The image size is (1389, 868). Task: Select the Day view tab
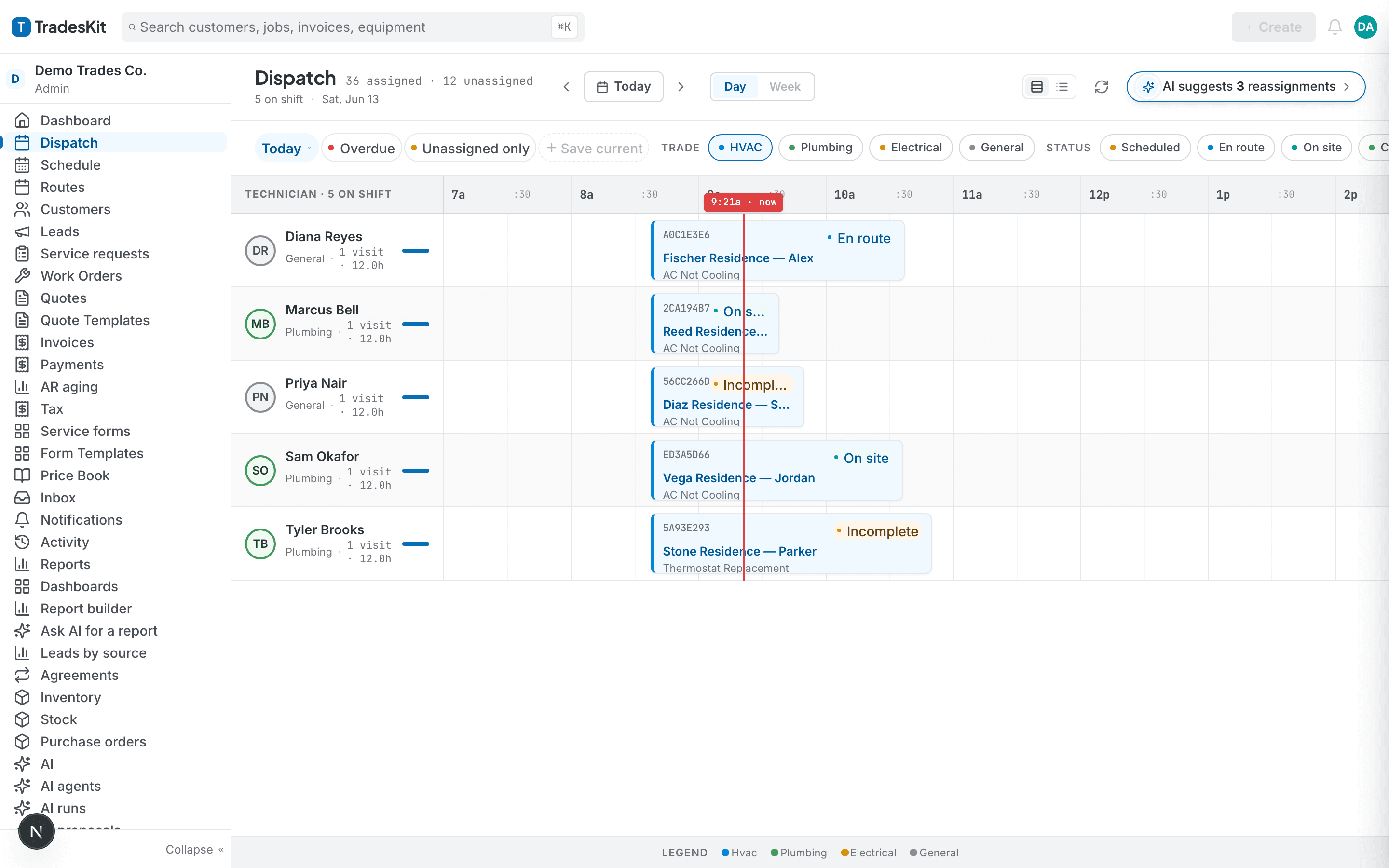(735, 87)
